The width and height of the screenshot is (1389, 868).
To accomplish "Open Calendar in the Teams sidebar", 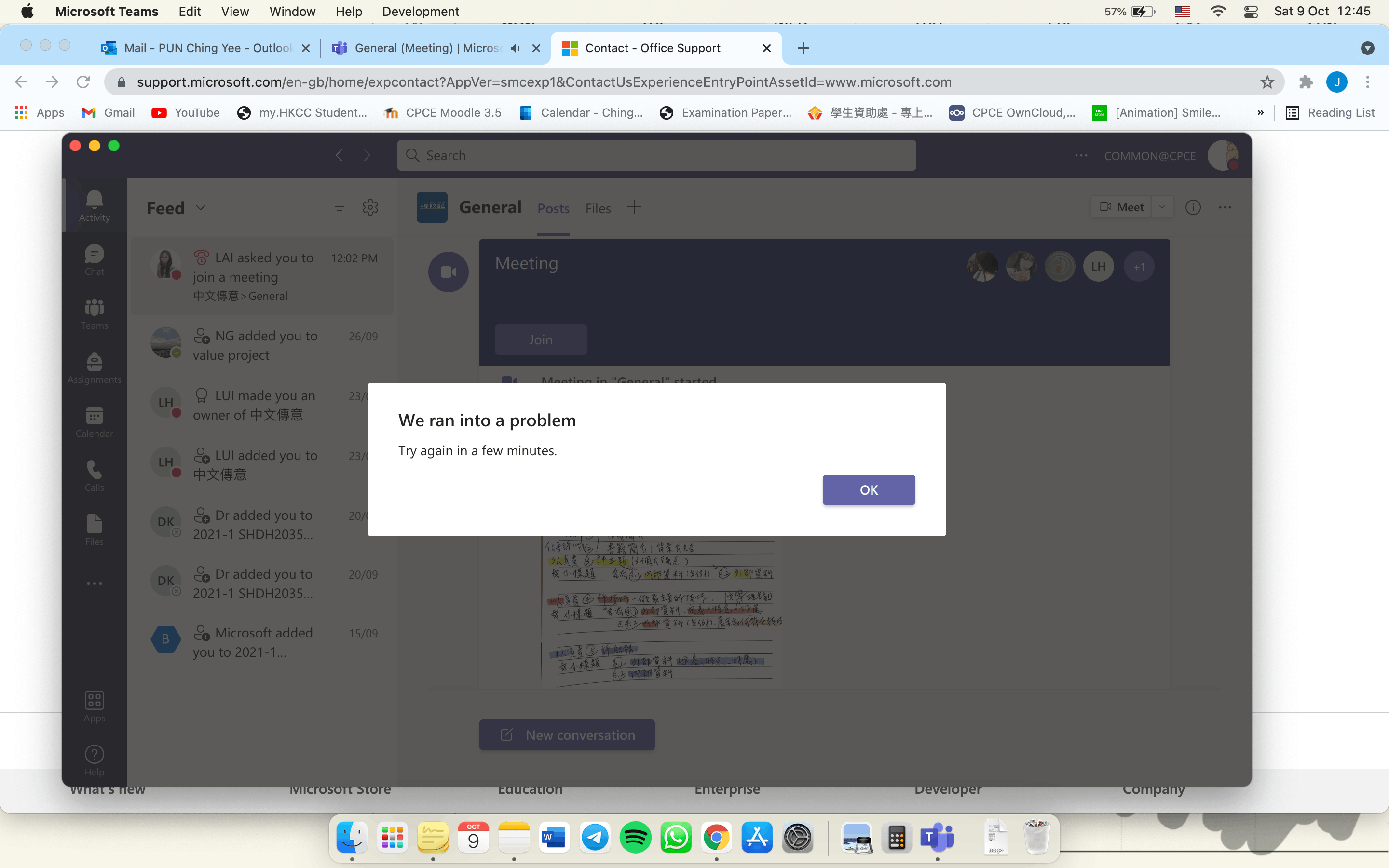I will point(94,422).
